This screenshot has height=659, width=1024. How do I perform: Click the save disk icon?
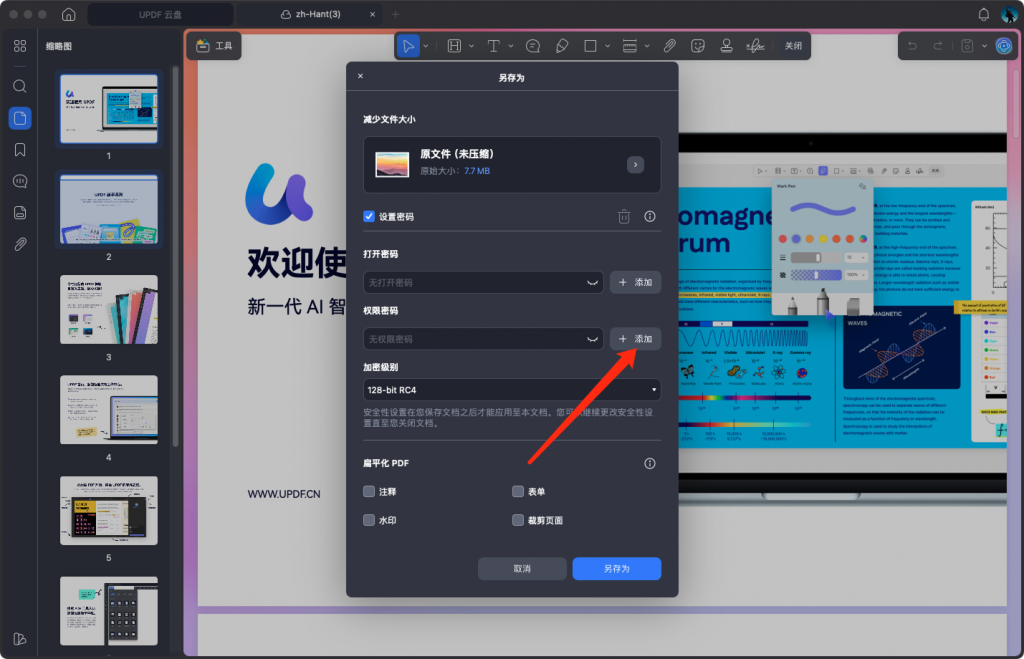coord(967,46)
